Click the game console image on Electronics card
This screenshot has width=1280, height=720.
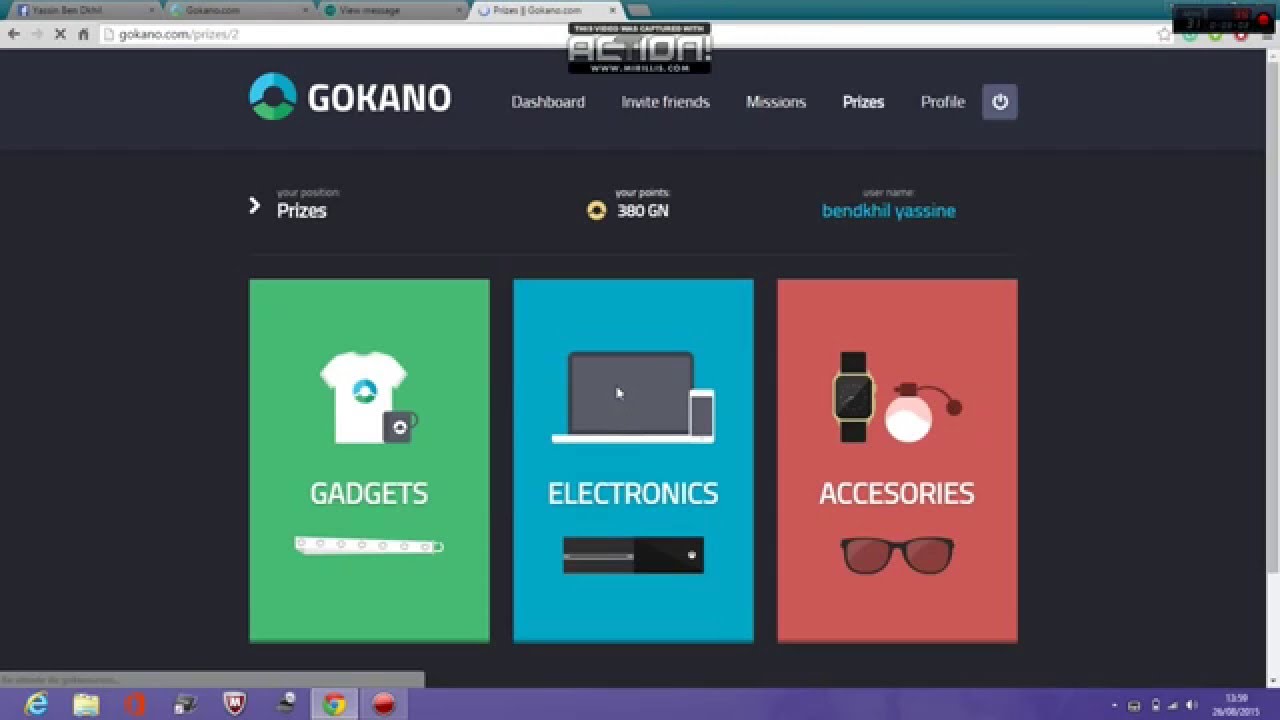pos(633,555)
